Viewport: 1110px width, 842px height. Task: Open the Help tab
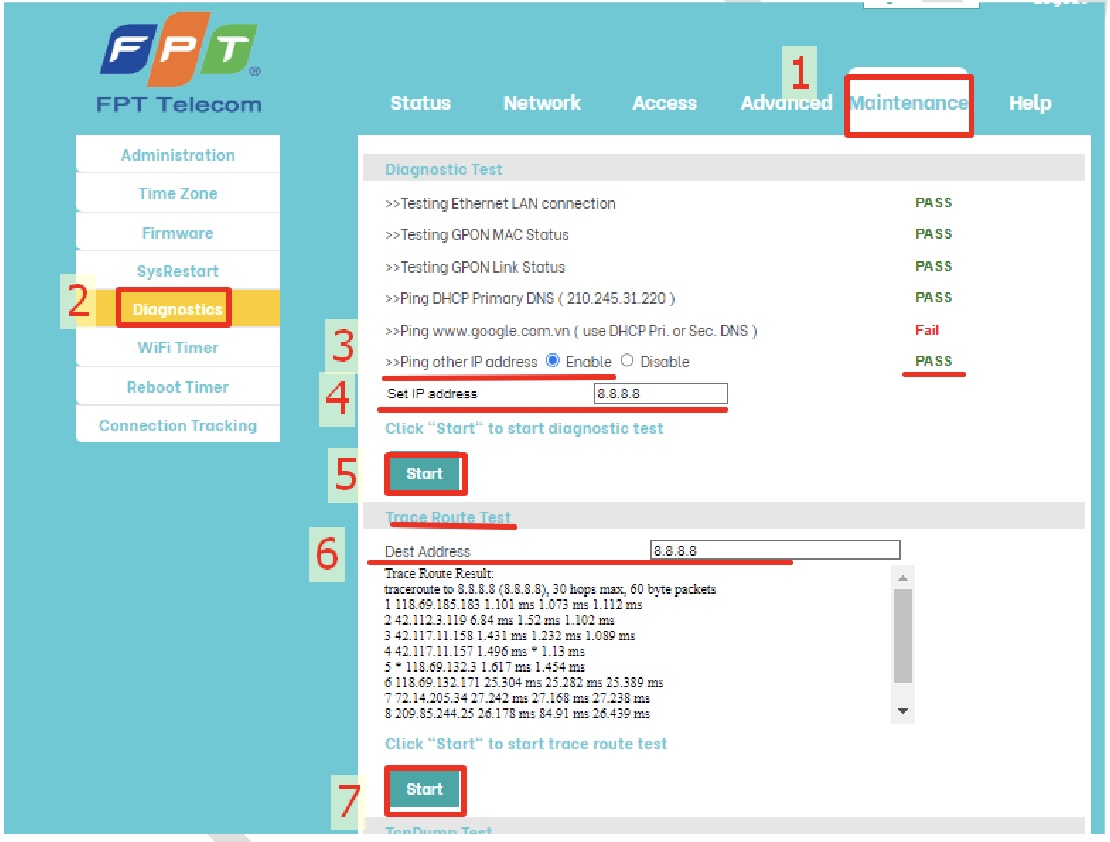tap(1029, 103)
